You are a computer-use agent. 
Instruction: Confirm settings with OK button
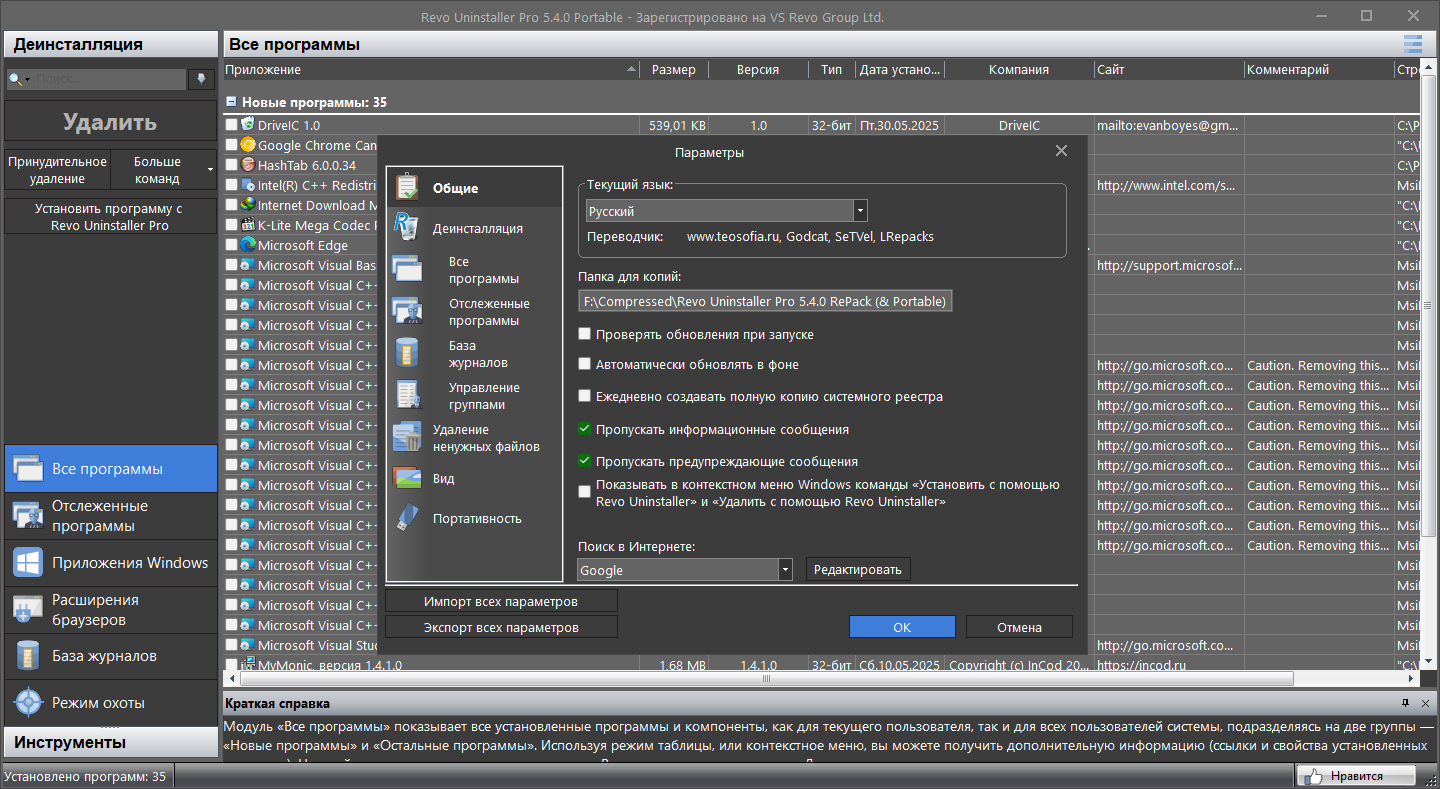point(902,627)
